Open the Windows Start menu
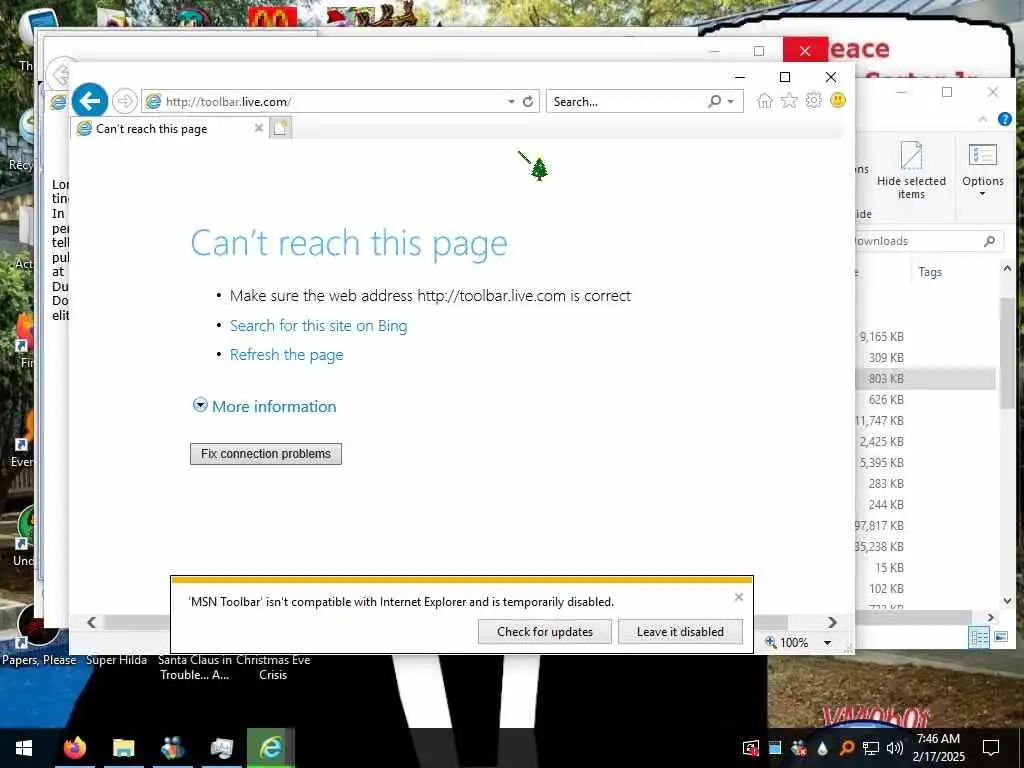The height and width of the screenshot is (768, 1024). click(24, 748)
